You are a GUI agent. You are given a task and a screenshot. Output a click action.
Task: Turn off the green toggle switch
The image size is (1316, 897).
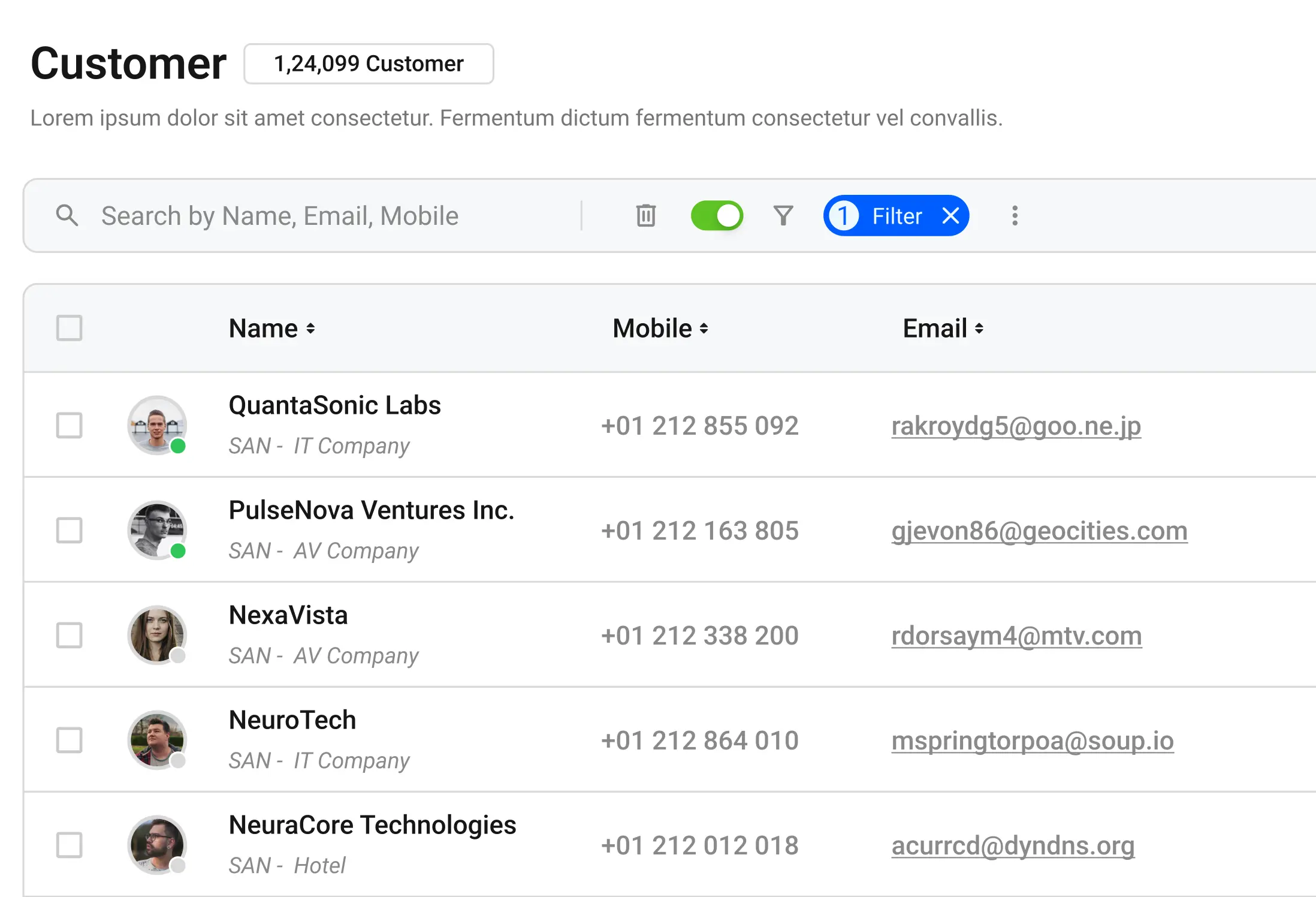[717, 215]
